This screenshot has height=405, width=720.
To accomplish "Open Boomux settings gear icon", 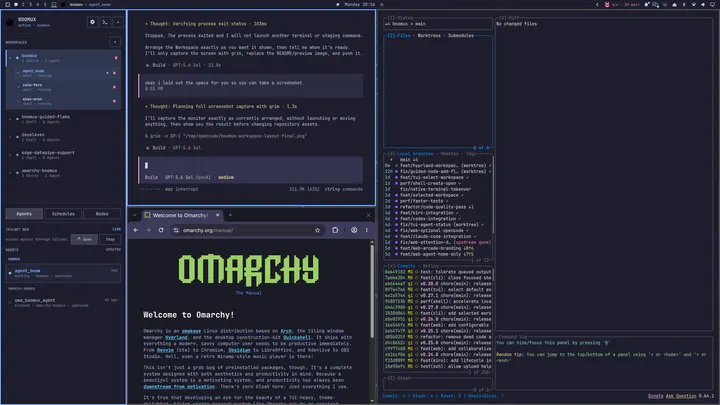I will [92, 22].
